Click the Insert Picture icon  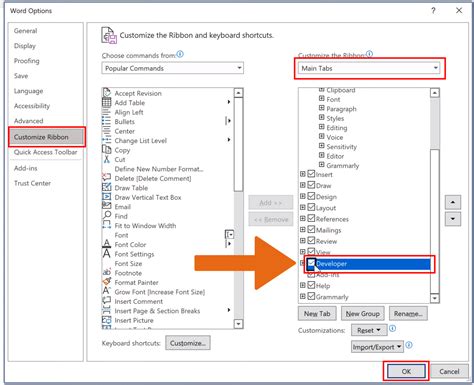click(106, 320)
